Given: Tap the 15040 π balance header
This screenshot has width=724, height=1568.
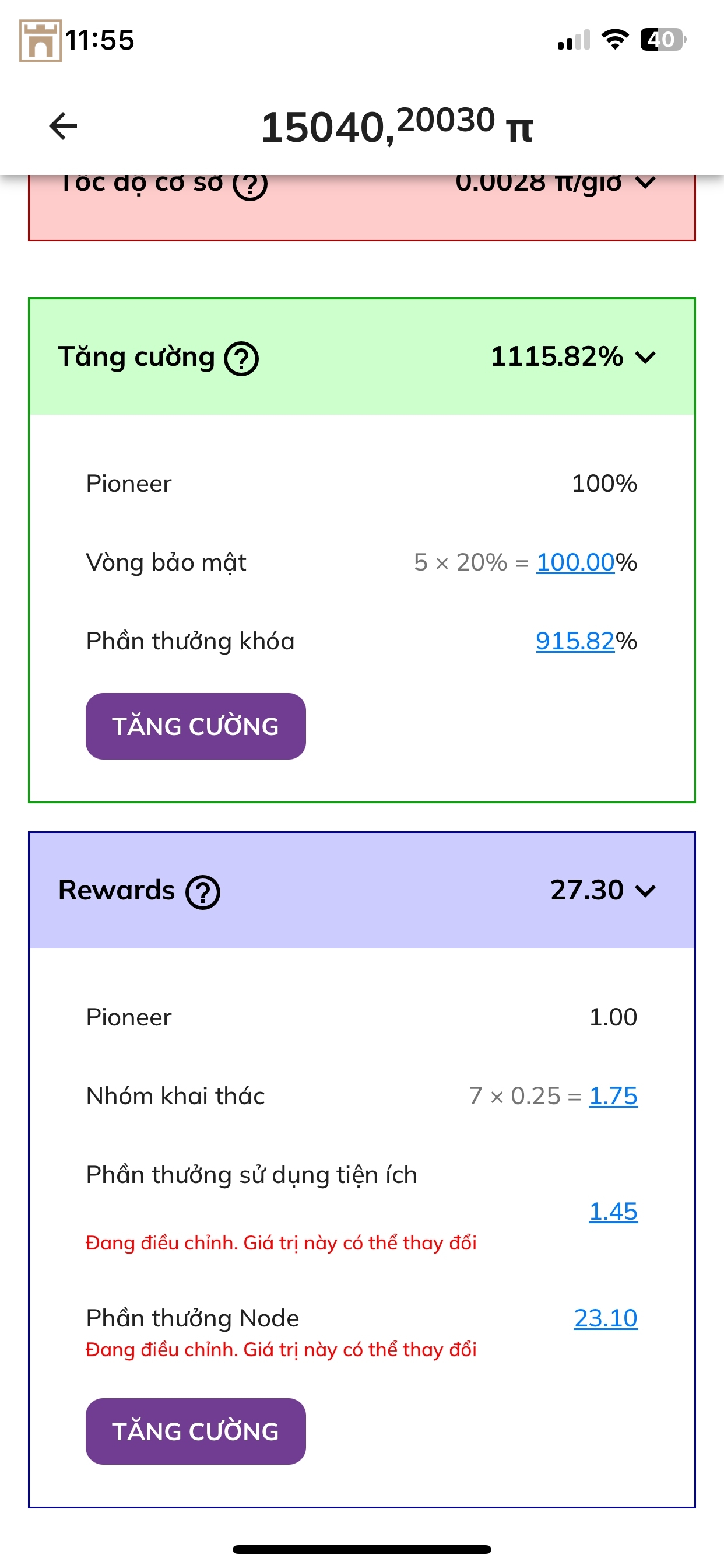Looking at the screenshot, I should (396, 126).
